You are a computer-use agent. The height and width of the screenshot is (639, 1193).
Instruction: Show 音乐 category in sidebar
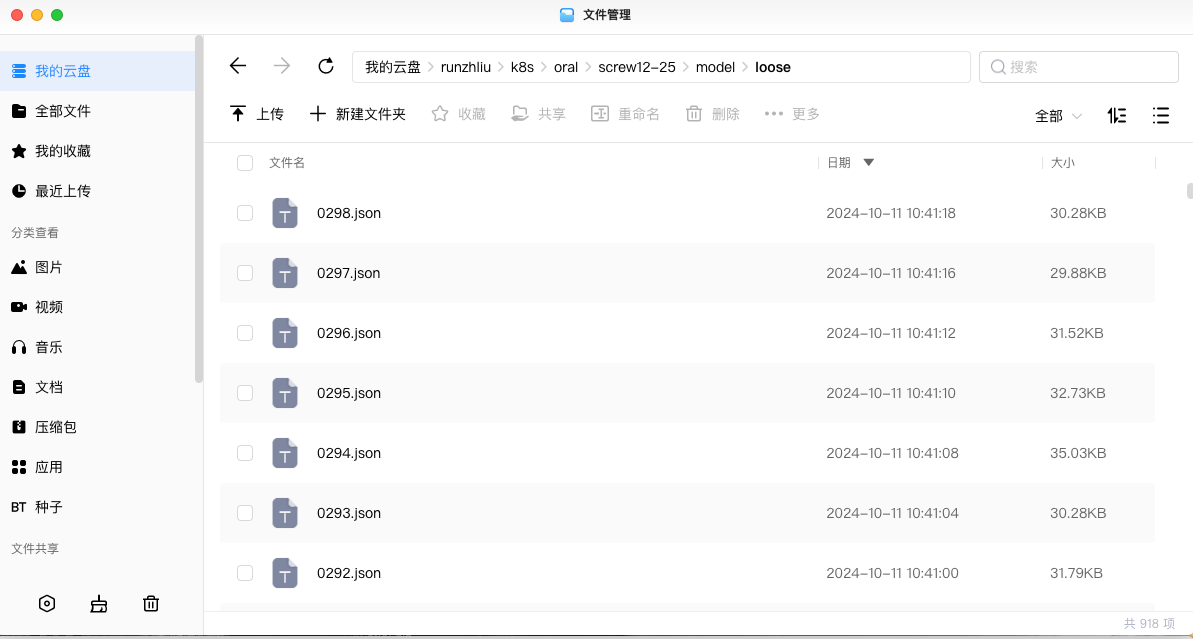pyautogui.click(x=97, y=348)
